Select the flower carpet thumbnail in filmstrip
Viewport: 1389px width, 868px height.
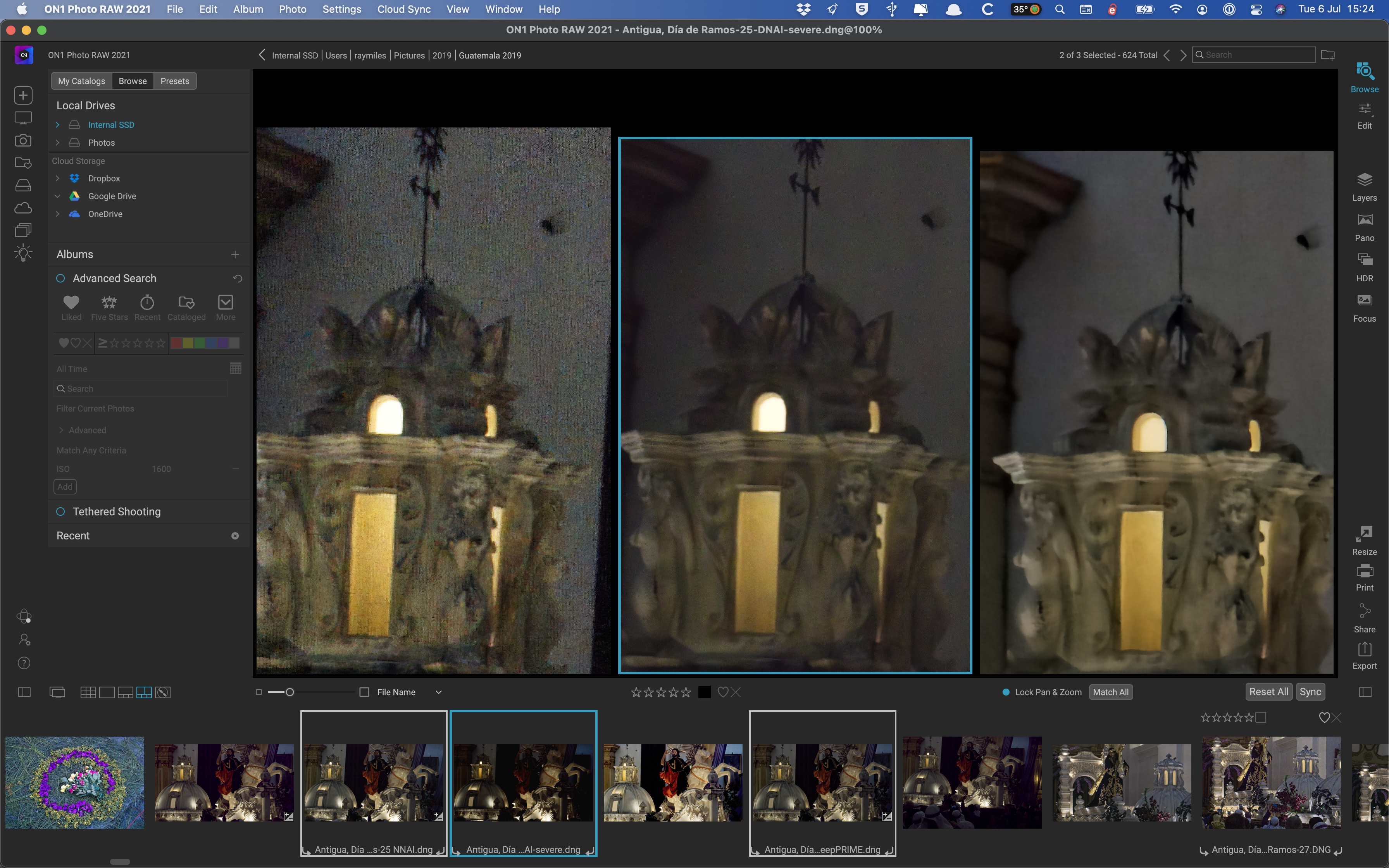click(75, 782)
